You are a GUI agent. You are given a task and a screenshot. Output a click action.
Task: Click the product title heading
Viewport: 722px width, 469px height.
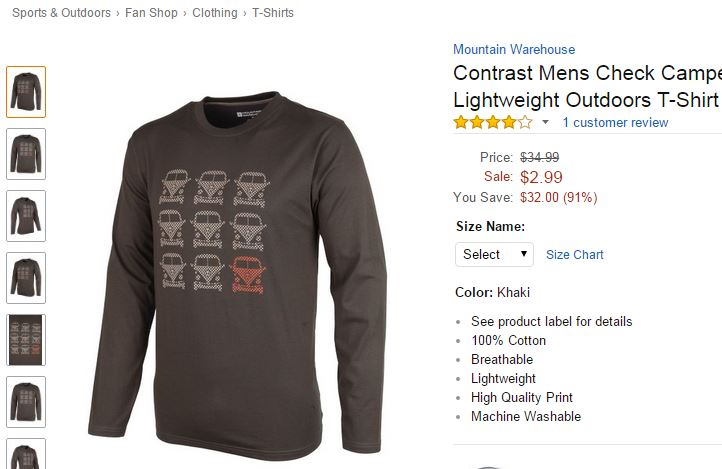click(x=587, y=86)
